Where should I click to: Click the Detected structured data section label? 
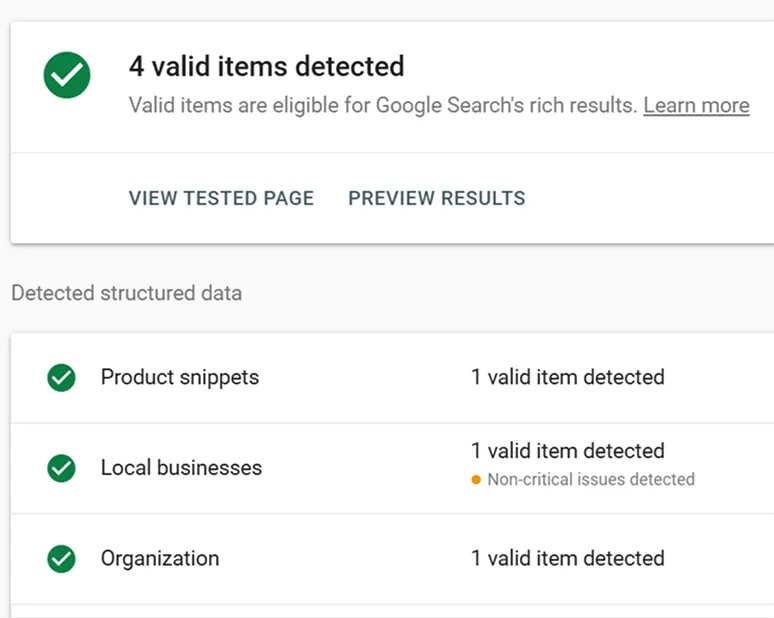(x=126, y=293)
